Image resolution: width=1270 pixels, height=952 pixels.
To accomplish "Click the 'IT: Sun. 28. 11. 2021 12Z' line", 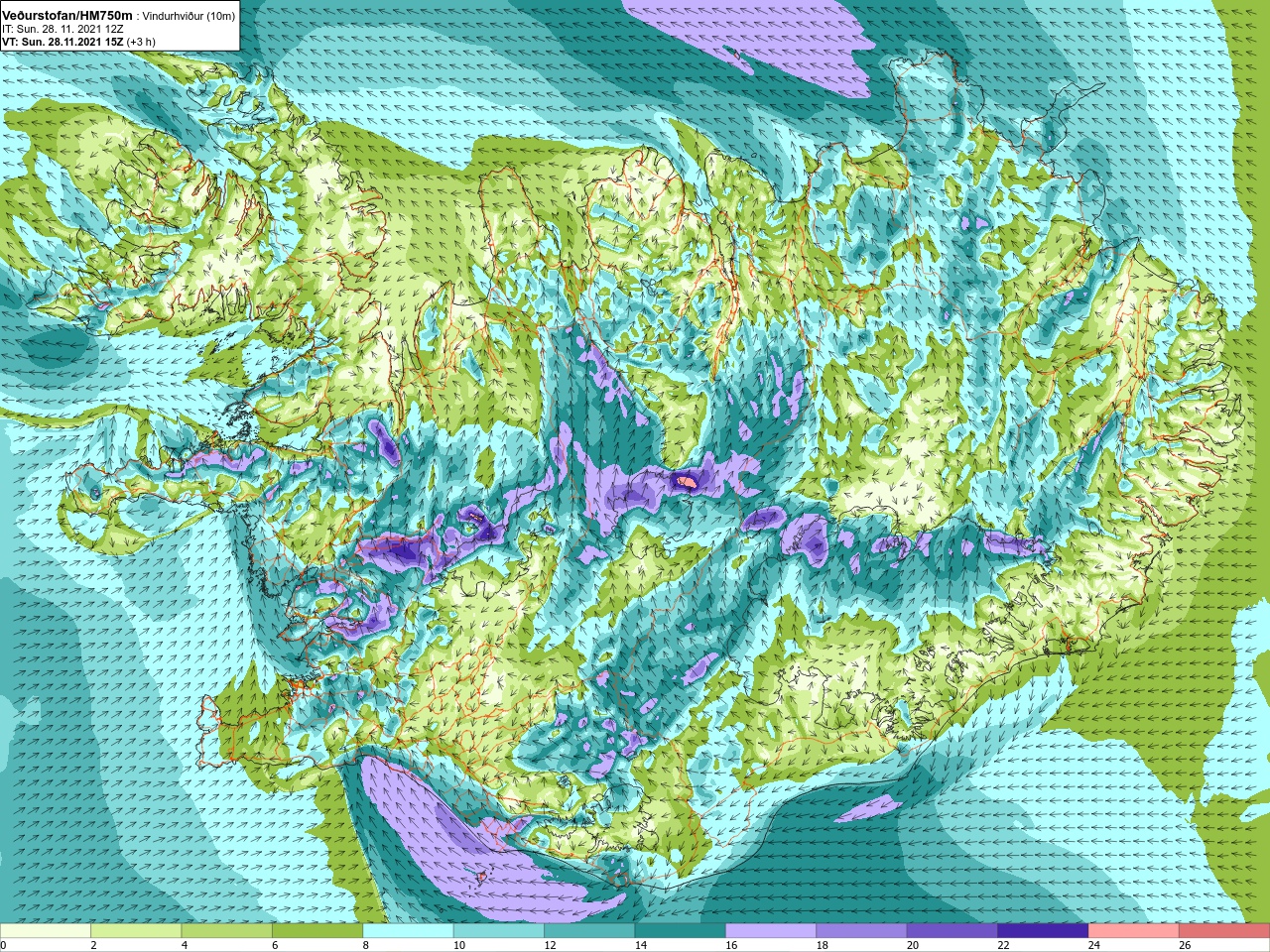I will [63, 30].
